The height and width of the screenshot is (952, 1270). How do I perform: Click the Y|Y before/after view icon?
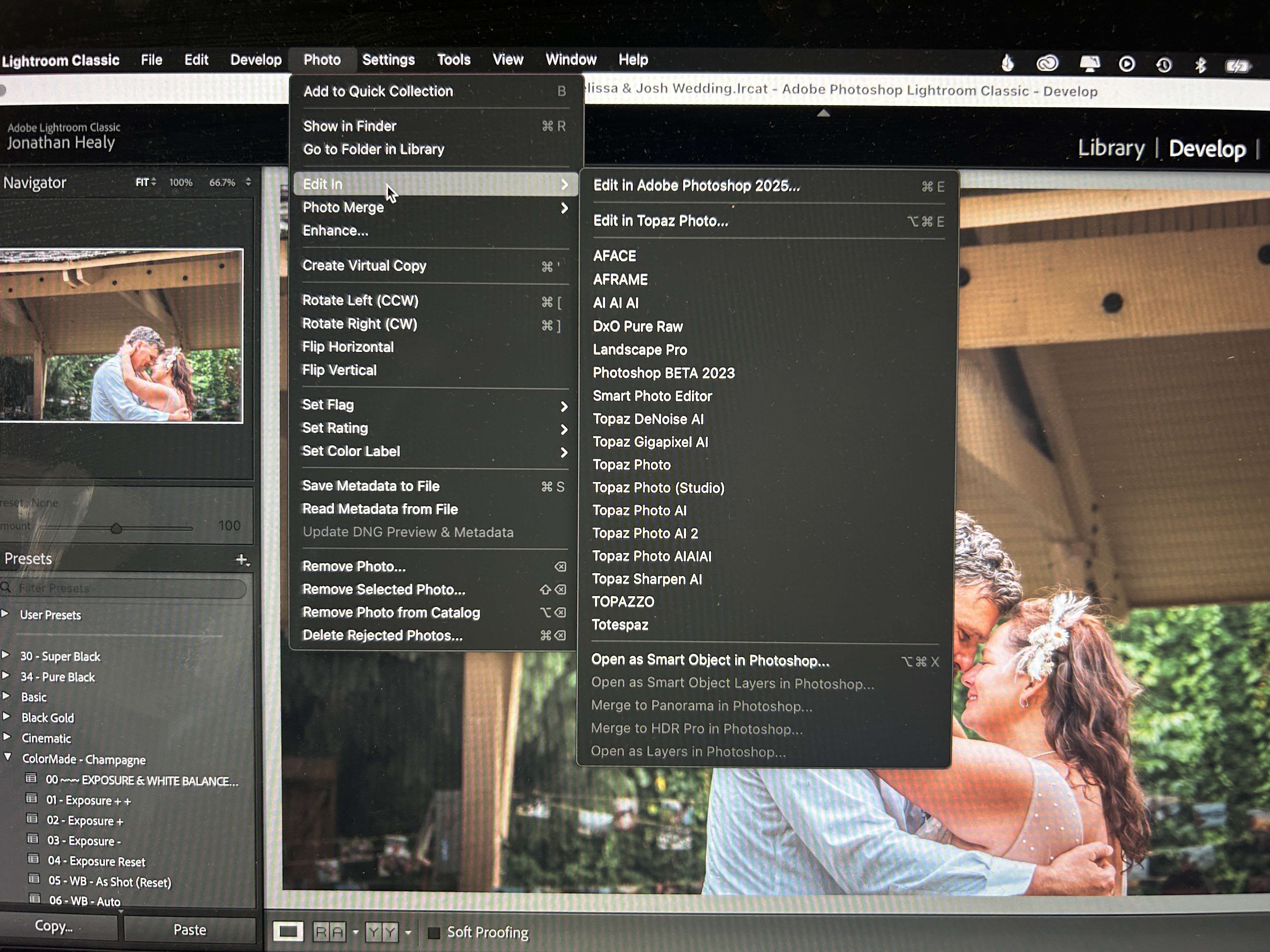(382, 932)
